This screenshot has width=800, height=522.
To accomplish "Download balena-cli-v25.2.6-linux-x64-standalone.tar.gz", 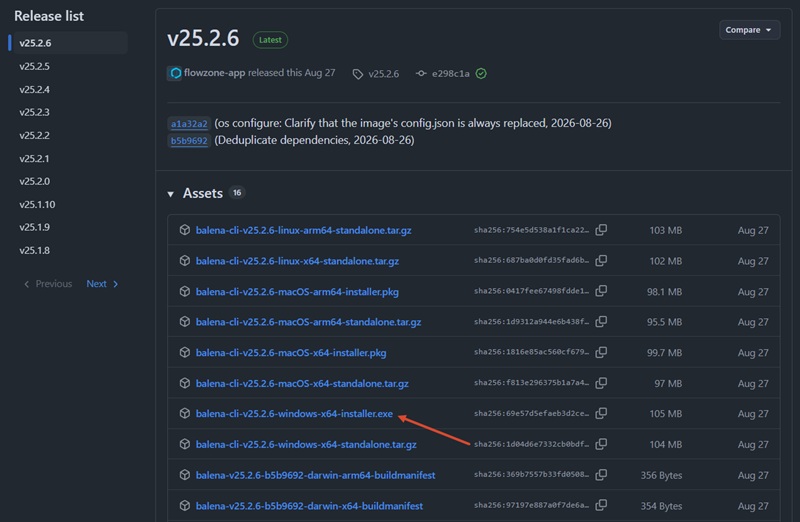I will pyautogui.click(x=297, y=261).
